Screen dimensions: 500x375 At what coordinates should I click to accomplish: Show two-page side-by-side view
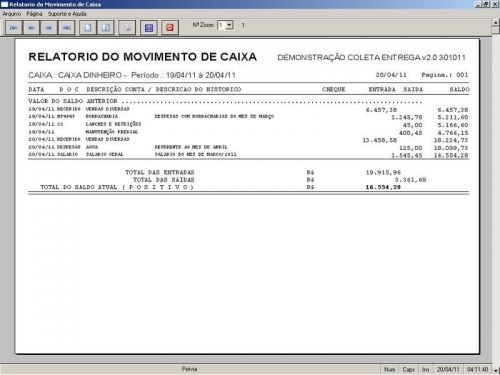pyautogui.click(x=106, y=28)
